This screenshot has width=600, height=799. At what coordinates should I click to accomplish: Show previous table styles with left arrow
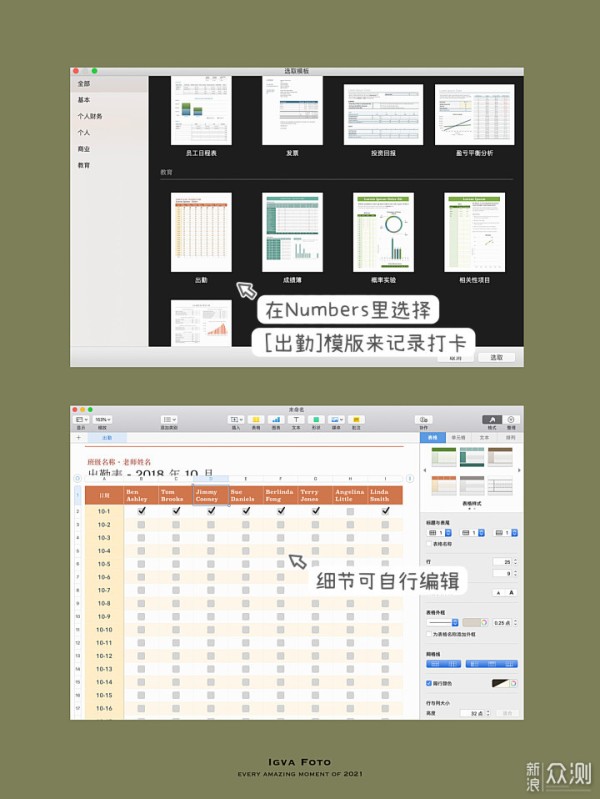[425, 470]
